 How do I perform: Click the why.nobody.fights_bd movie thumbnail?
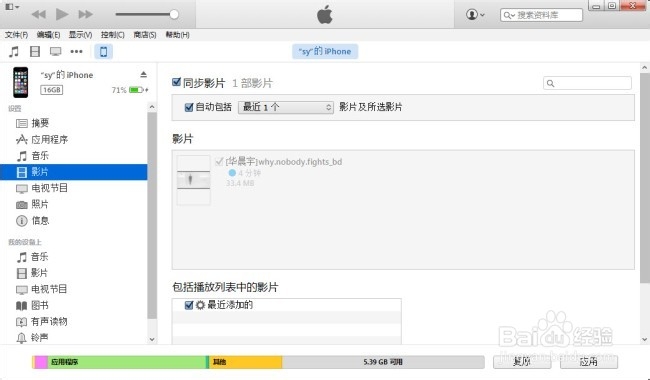point(194,180)
